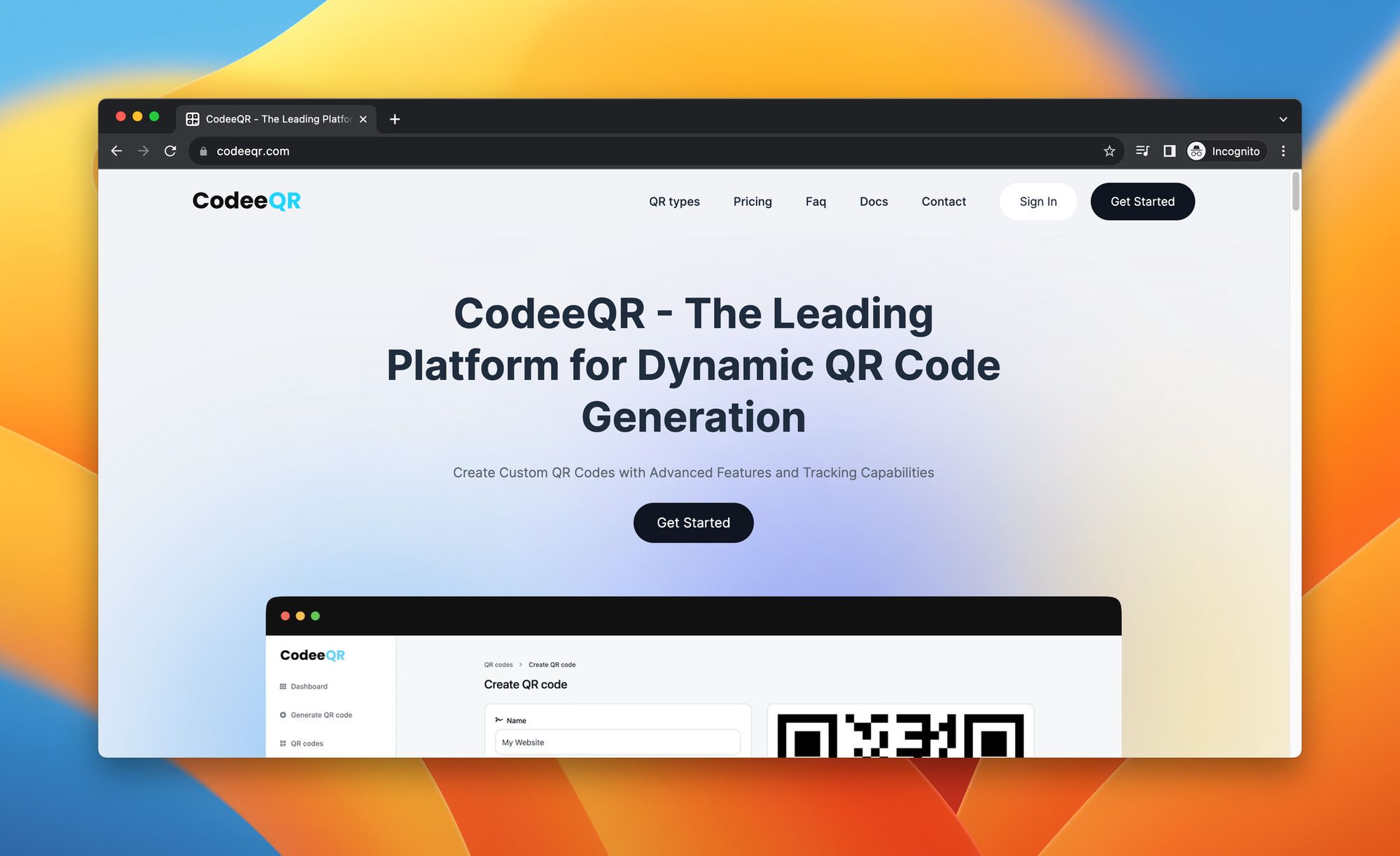Open the Faq navigation menu item

click(x=815, y=201)
